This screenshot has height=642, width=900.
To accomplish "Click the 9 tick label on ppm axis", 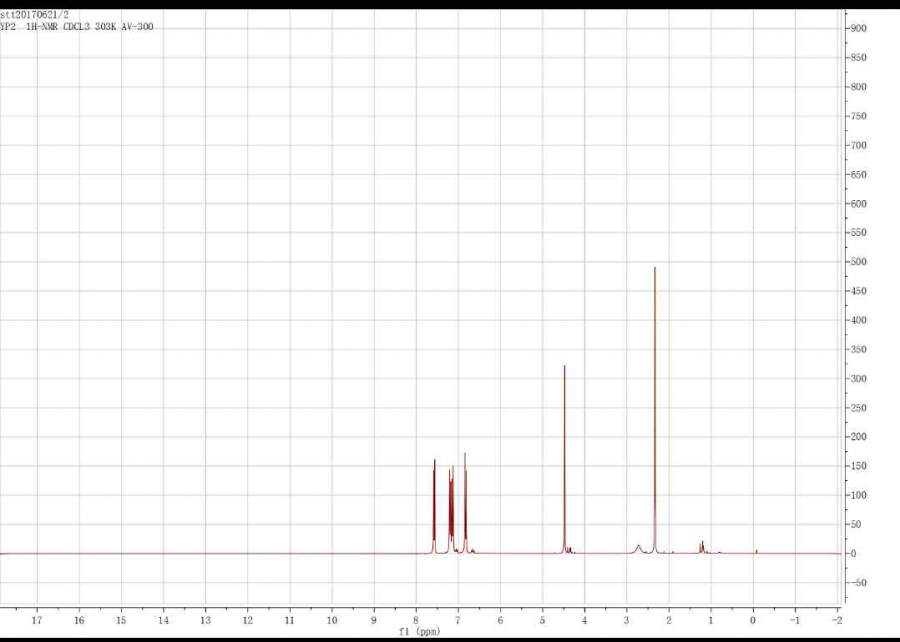I will click(x=374, y=620).
